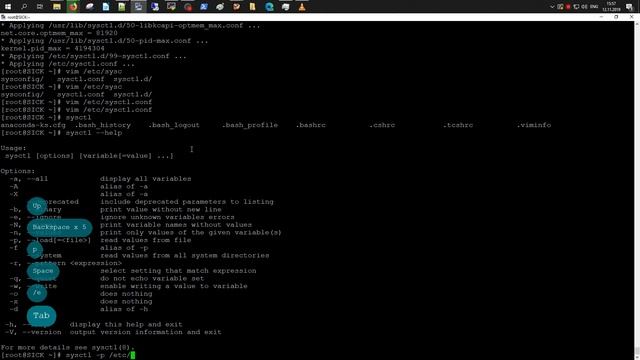Click 'do not echo variable set' text
Image resolution: width=640 pixels, height=360 pixels.
(x=152, y=278)
